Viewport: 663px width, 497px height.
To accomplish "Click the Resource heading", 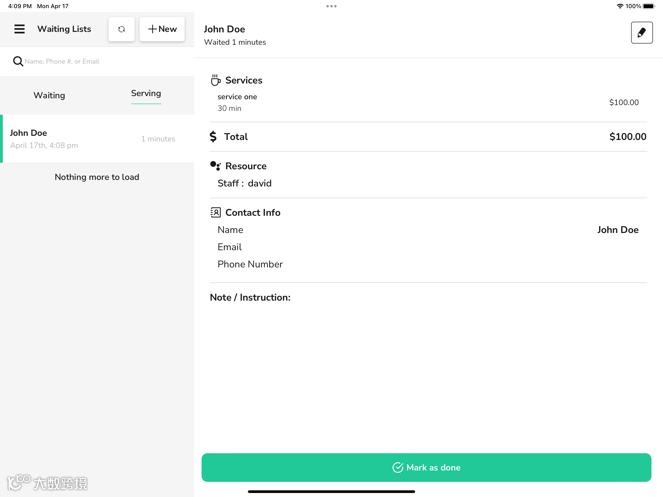I will coord(246,166).
